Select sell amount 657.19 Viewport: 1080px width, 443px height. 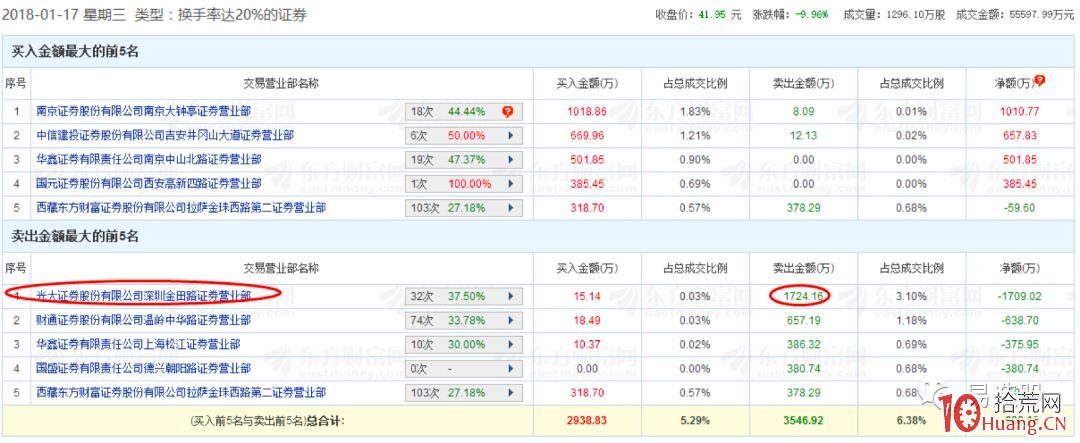click(803, 320)
